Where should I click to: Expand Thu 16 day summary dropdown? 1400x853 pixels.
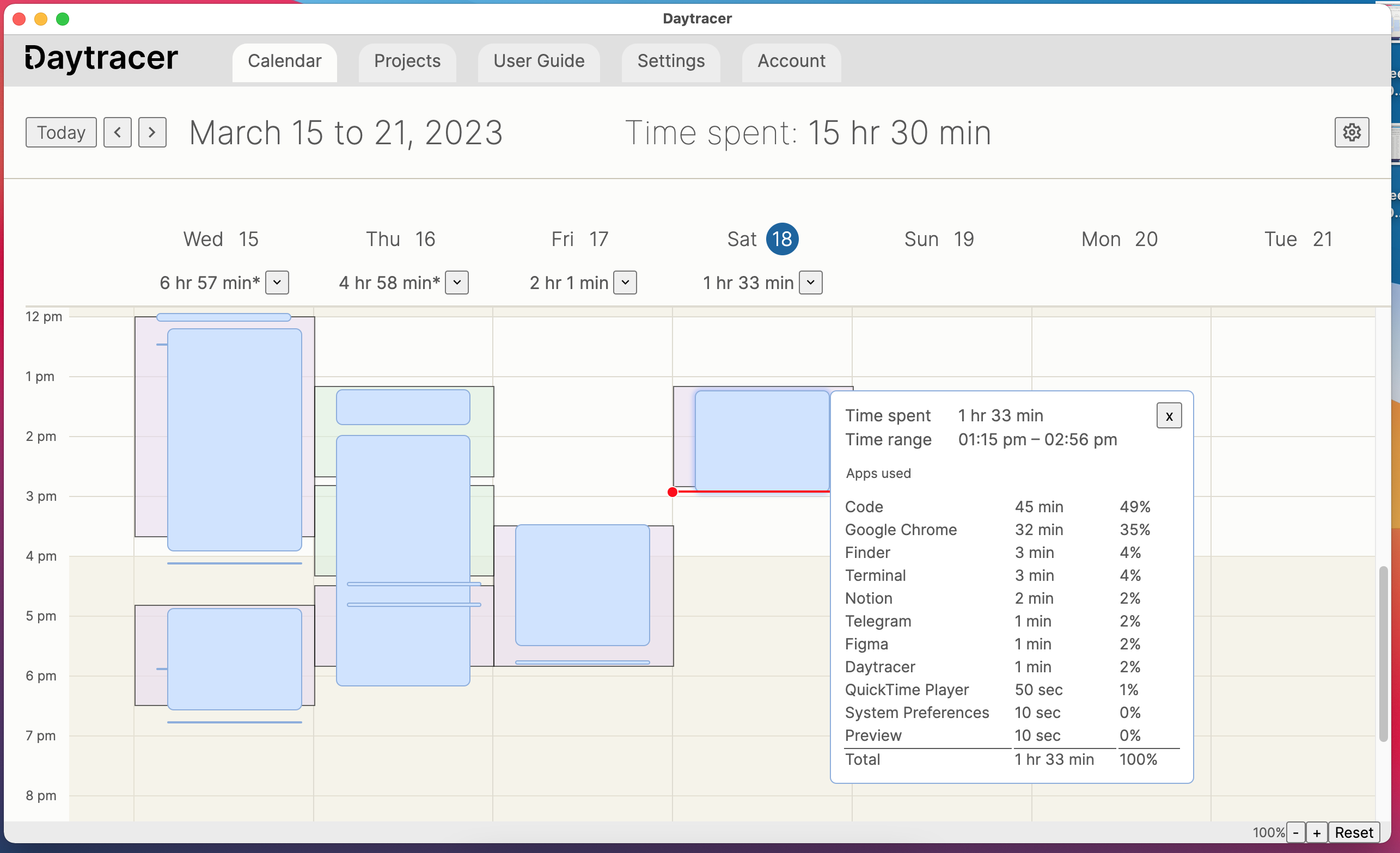point(457,283)
